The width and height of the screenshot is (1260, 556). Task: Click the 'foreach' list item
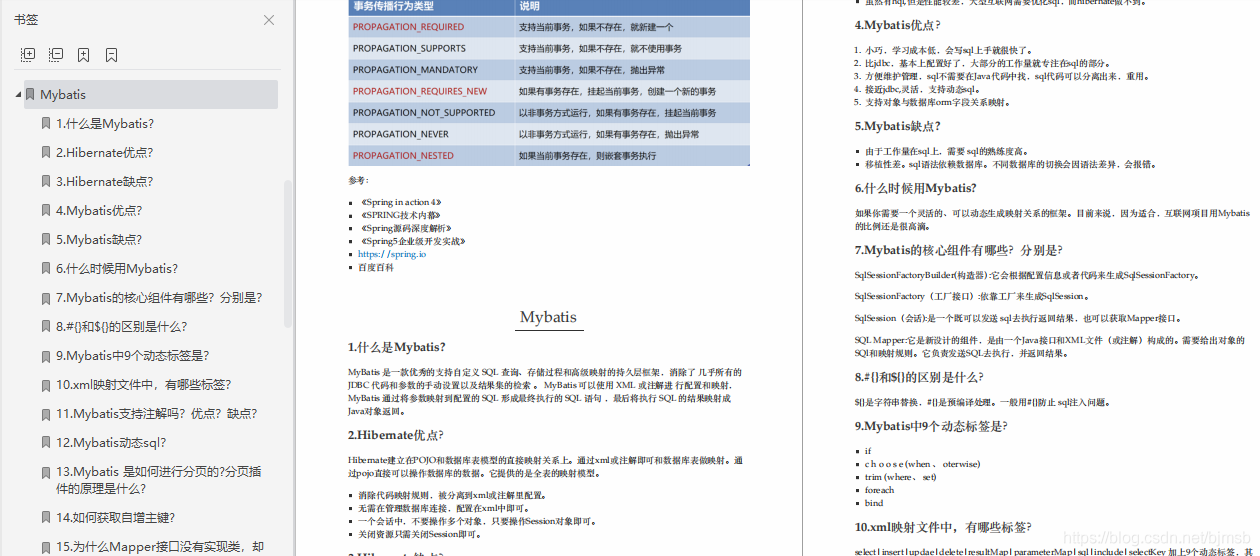879,490
